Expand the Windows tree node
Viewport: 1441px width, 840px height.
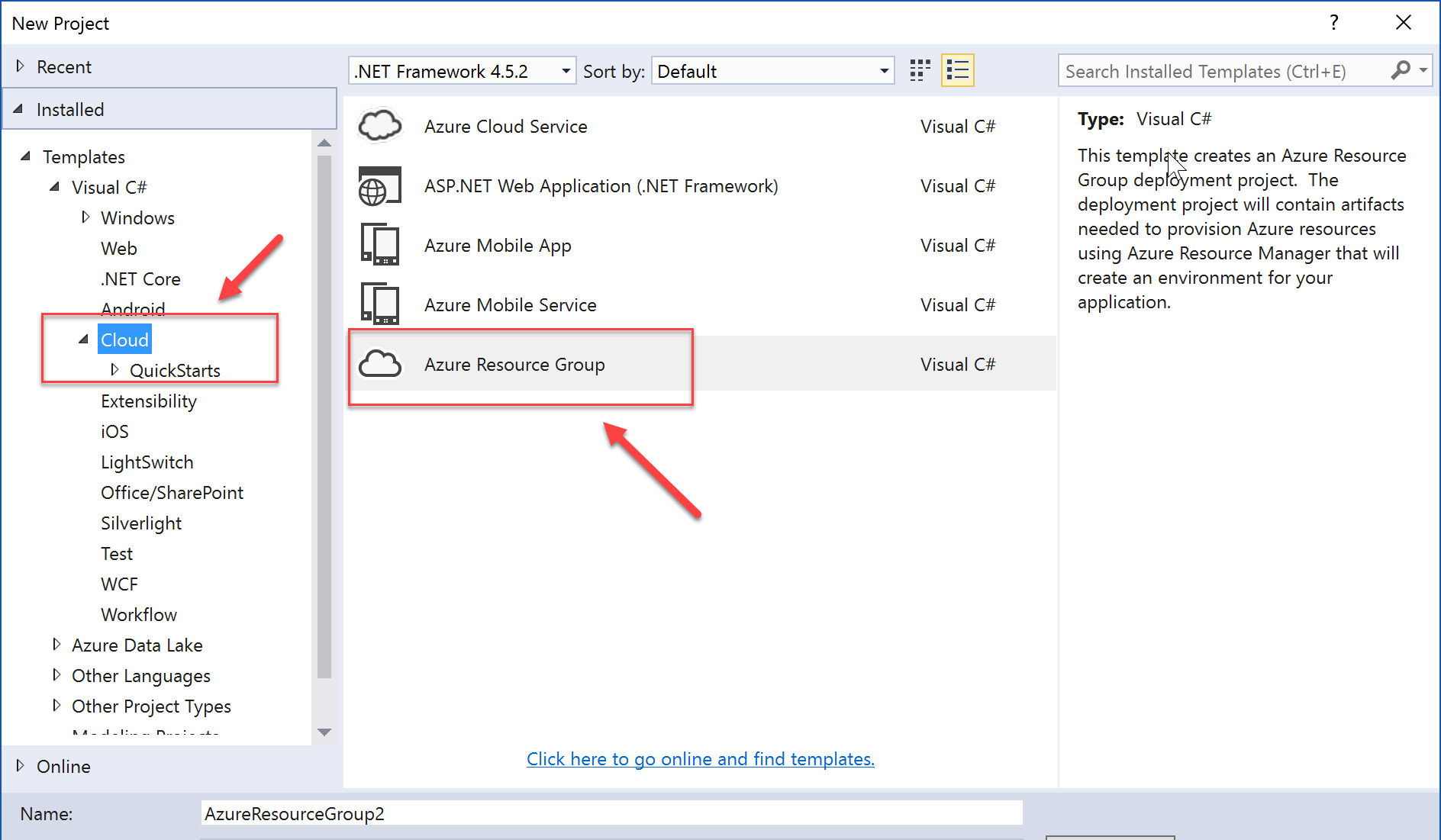[x=85, y=217]
